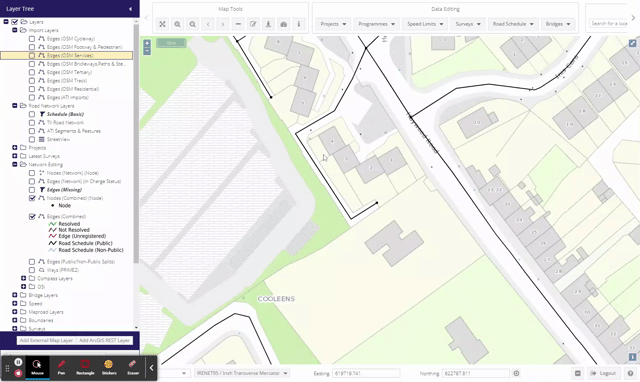Open the Road Schedule menu
This screenshot has height=382, width=640.
[513, 24]
